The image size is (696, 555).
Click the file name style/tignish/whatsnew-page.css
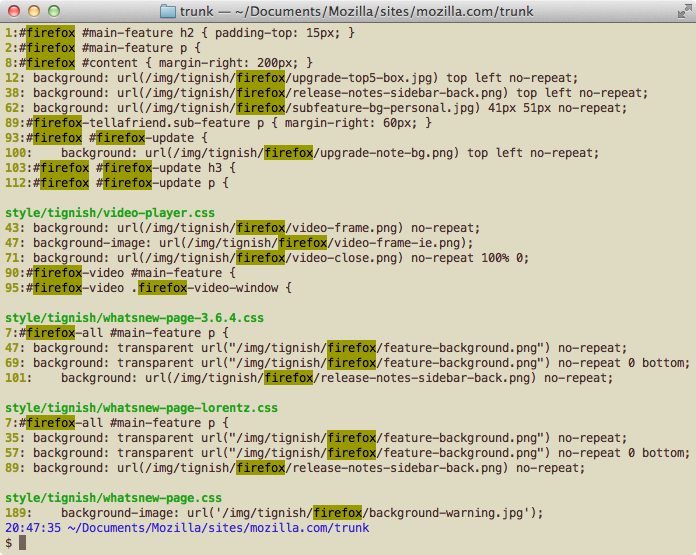click(x=114, y=498)
